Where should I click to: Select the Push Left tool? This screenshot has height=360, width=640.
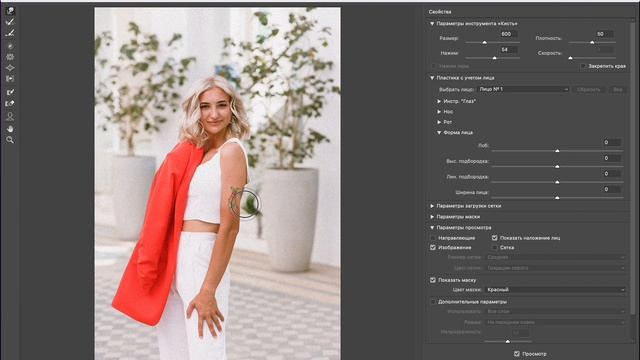pos(10,78)
